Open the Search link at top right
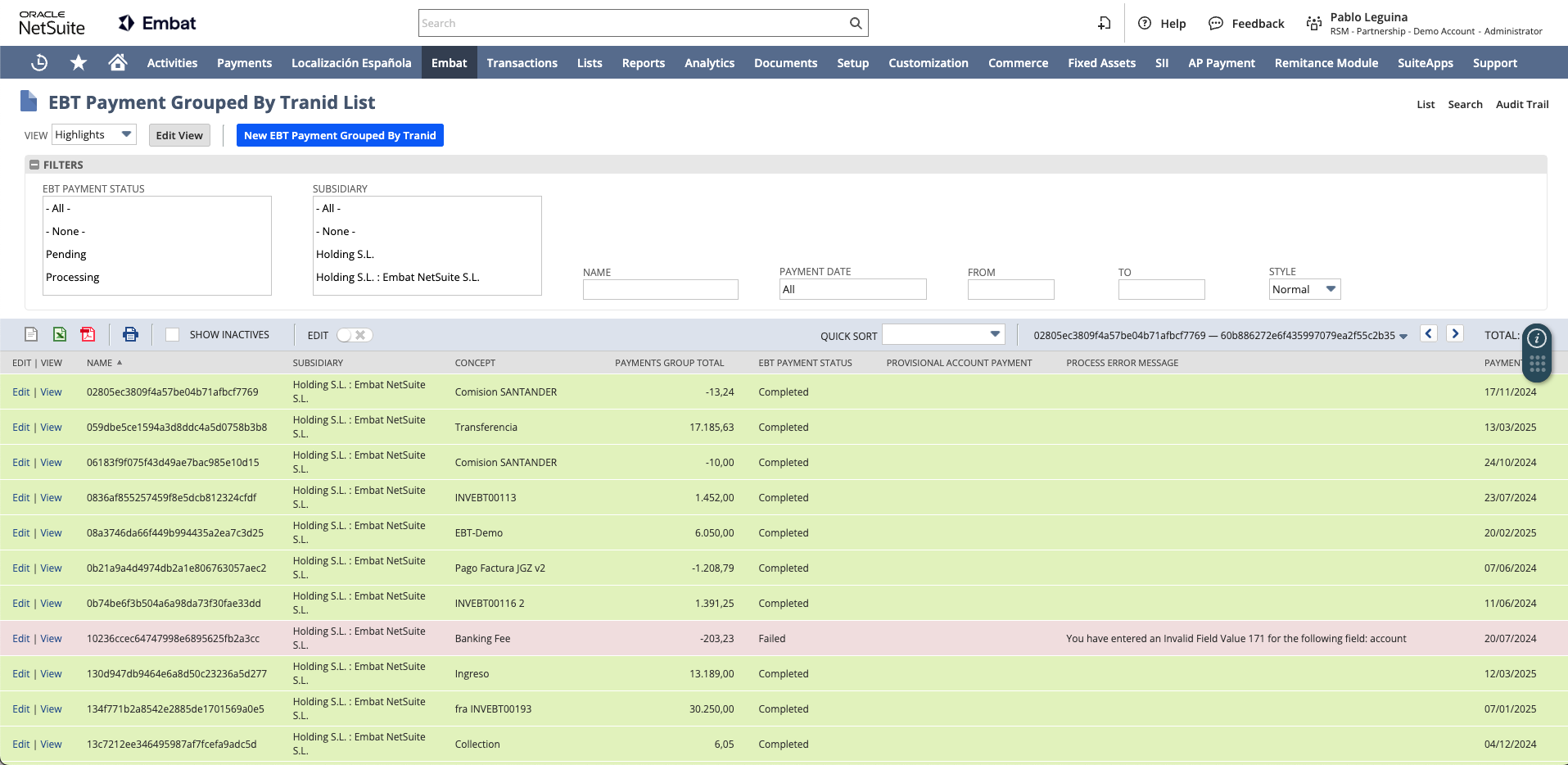 click(x=1465, y=104)
